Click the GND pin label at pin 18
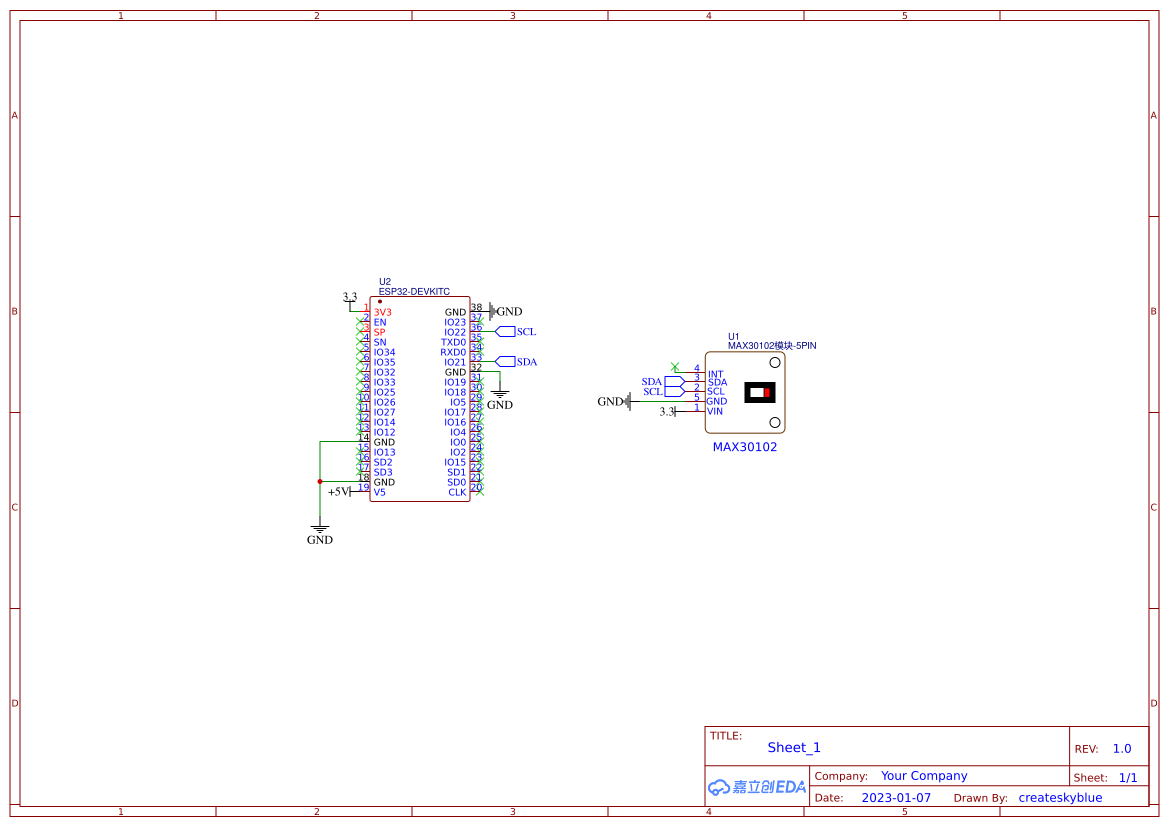1169x827 pixels. tap(384, 482)
